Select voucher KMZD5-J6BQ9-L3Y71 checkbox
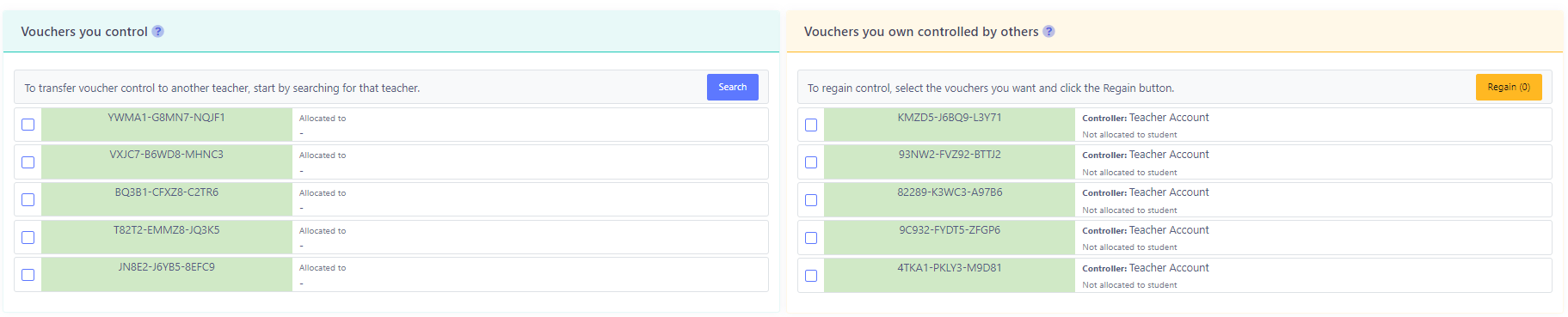The image size is (1568, 317). tap(811, 125)
